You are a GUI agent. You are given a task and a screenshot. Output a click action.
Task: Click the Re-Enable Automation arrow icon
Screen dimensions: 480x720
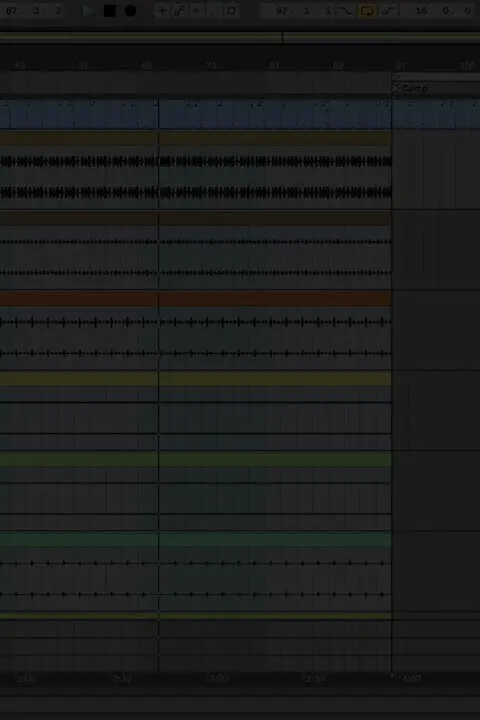197,11
